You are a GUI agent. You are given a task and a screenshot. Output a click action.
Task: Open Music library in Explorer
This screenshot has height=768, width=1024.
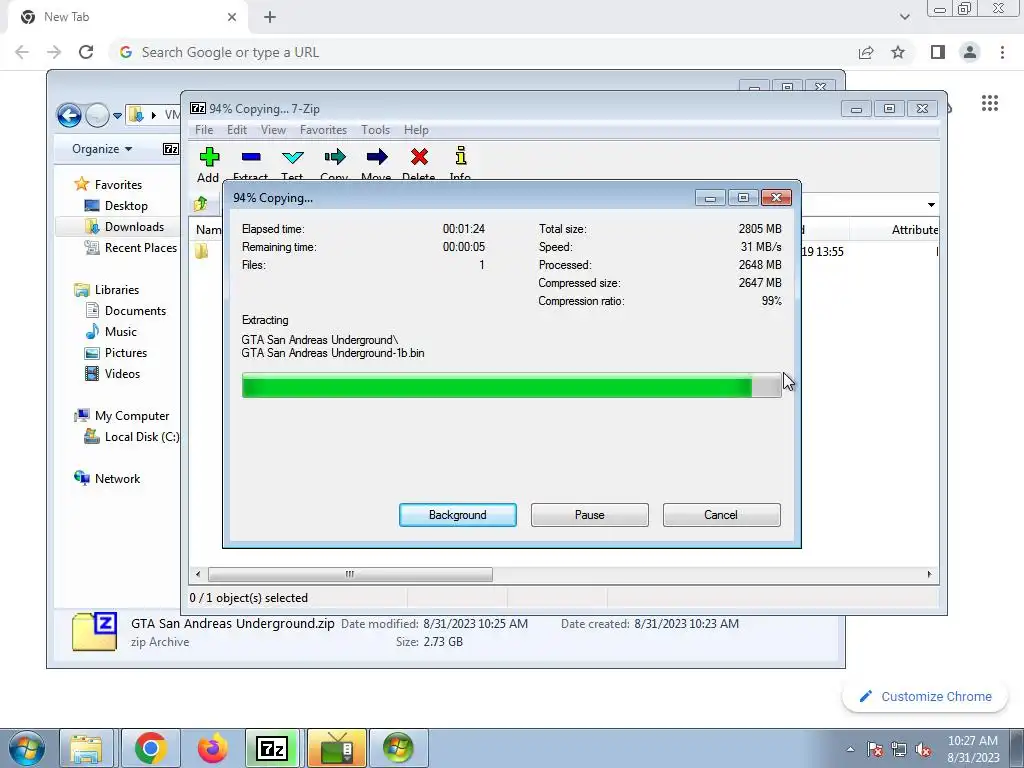coord(121,332)
